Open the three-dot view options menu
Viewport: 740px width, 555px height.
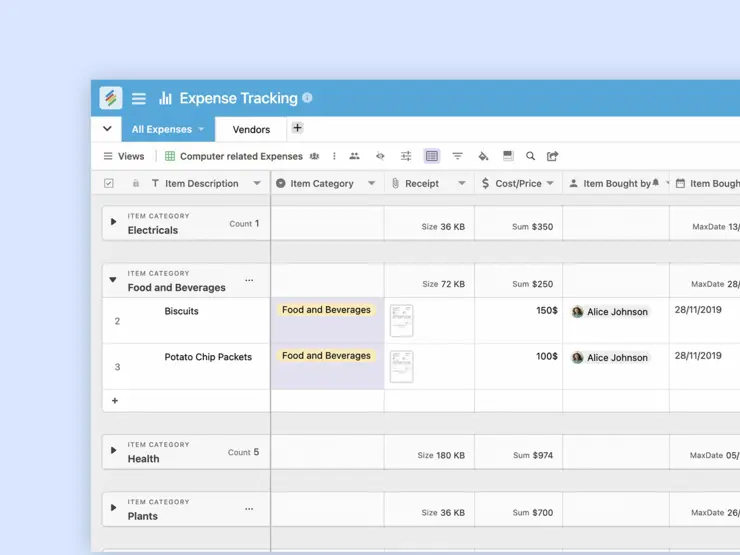(x=334, y=156)
